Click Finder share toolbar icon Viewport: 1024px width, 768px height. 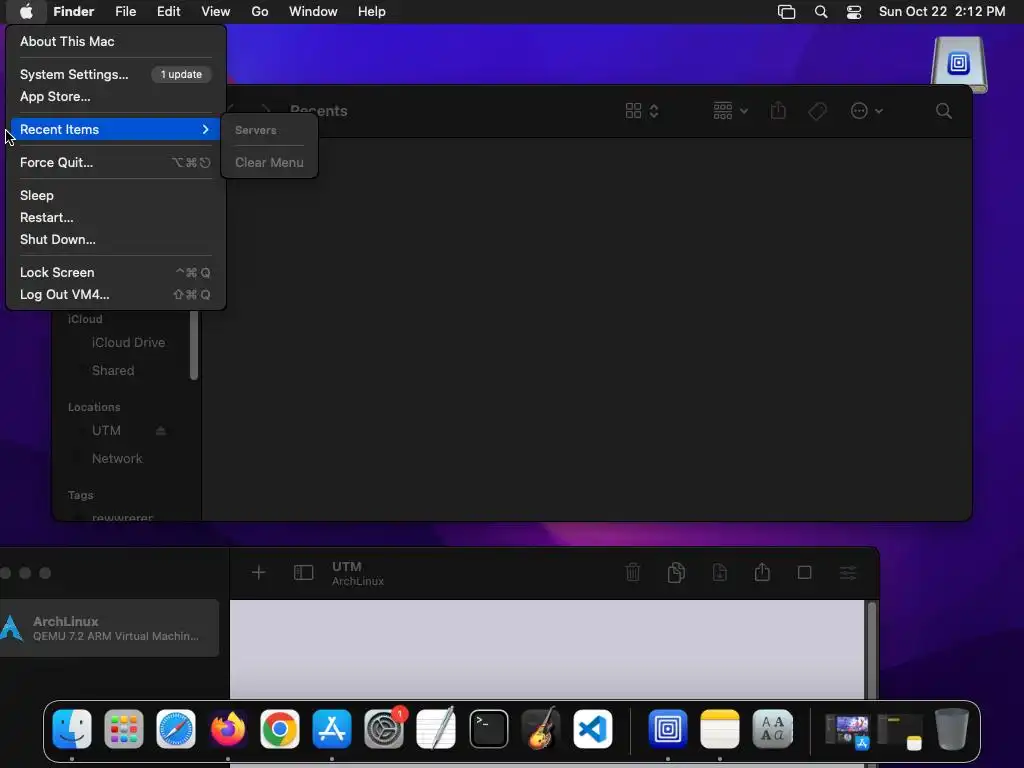point(778,110)
